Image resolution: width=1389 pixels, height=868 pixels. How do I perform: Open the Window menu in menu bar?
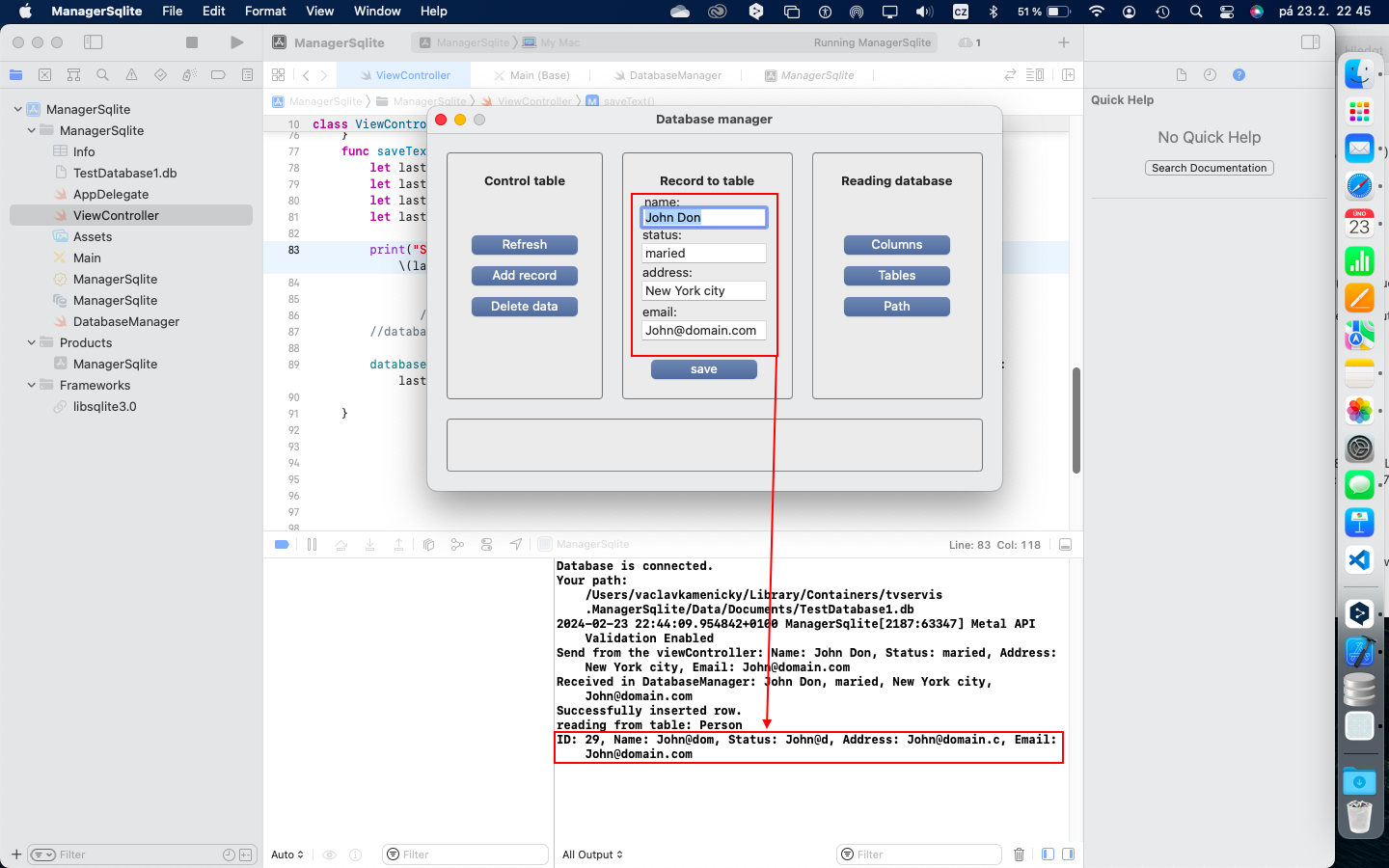click(377, 12)
